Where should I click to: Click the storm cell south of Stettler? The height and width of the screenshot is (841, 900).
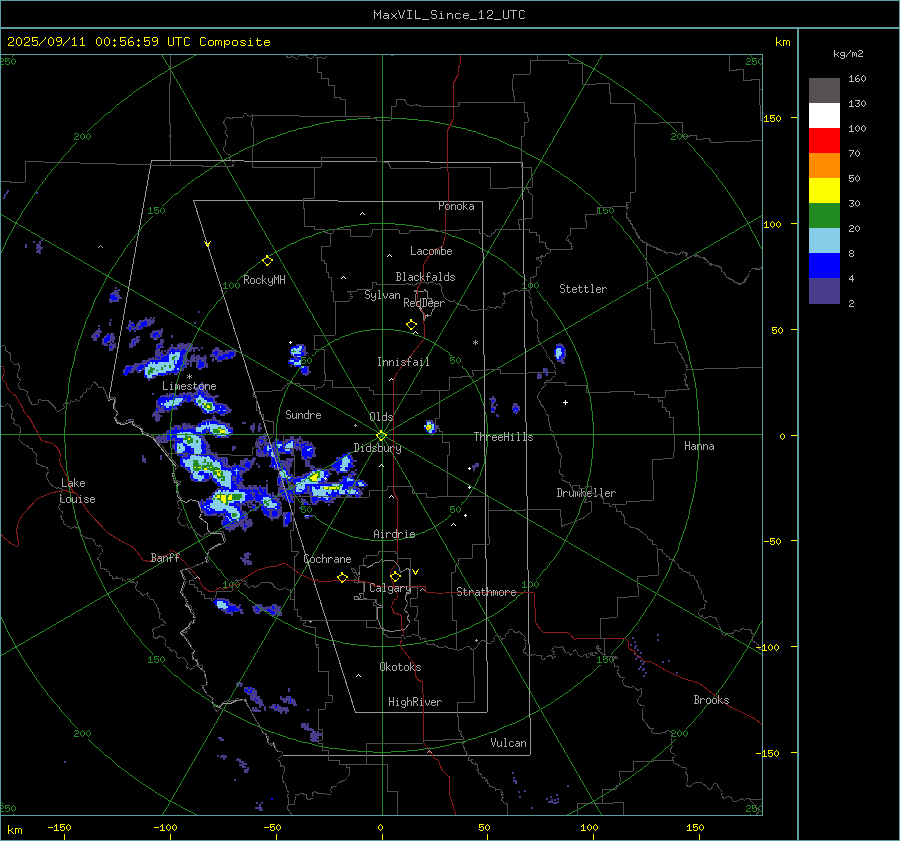[x=560, y=352]
